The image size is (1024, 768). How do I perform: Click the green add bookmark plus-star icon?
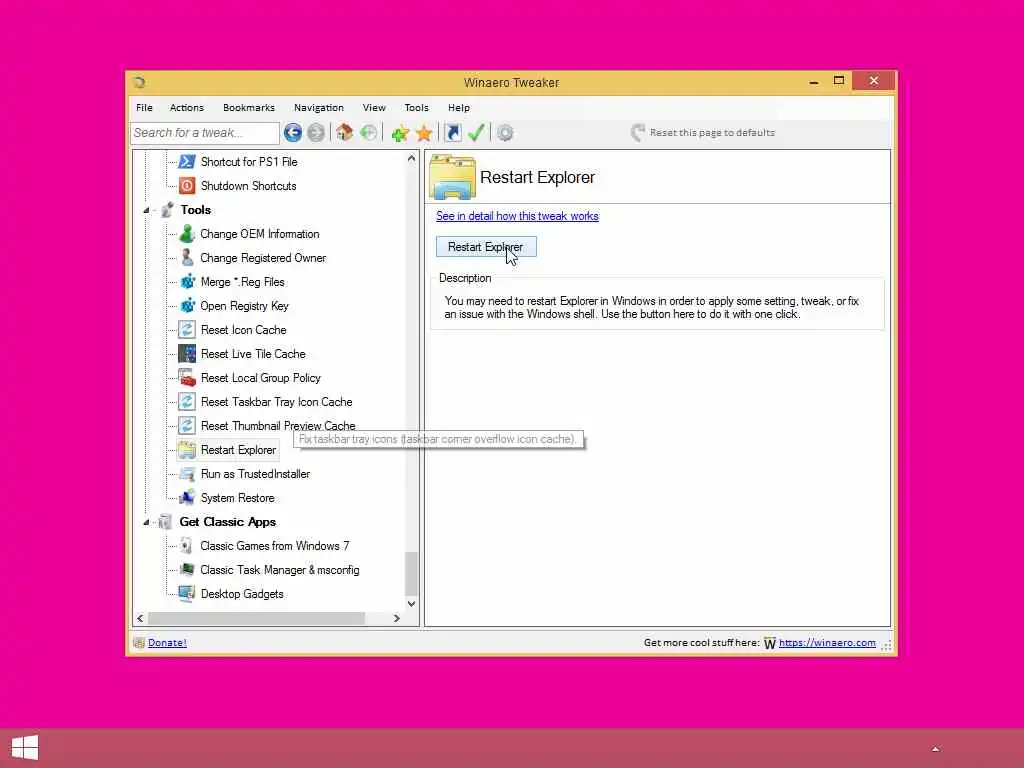pos(400,133)
